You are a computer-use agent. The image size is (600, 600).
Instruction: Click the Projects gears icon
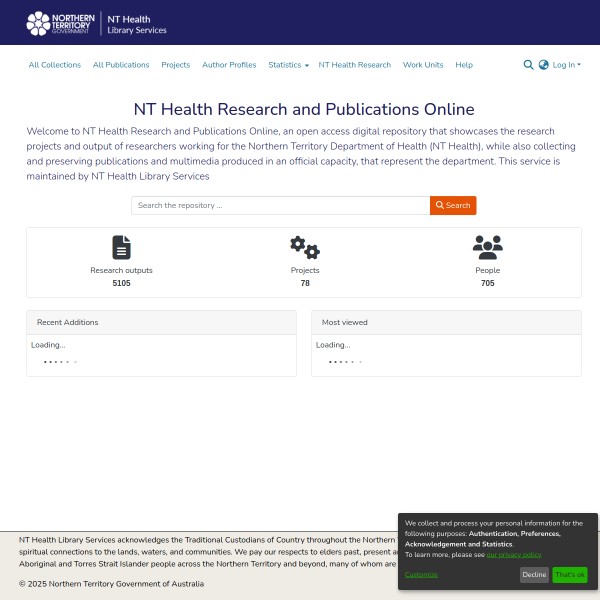304,247
